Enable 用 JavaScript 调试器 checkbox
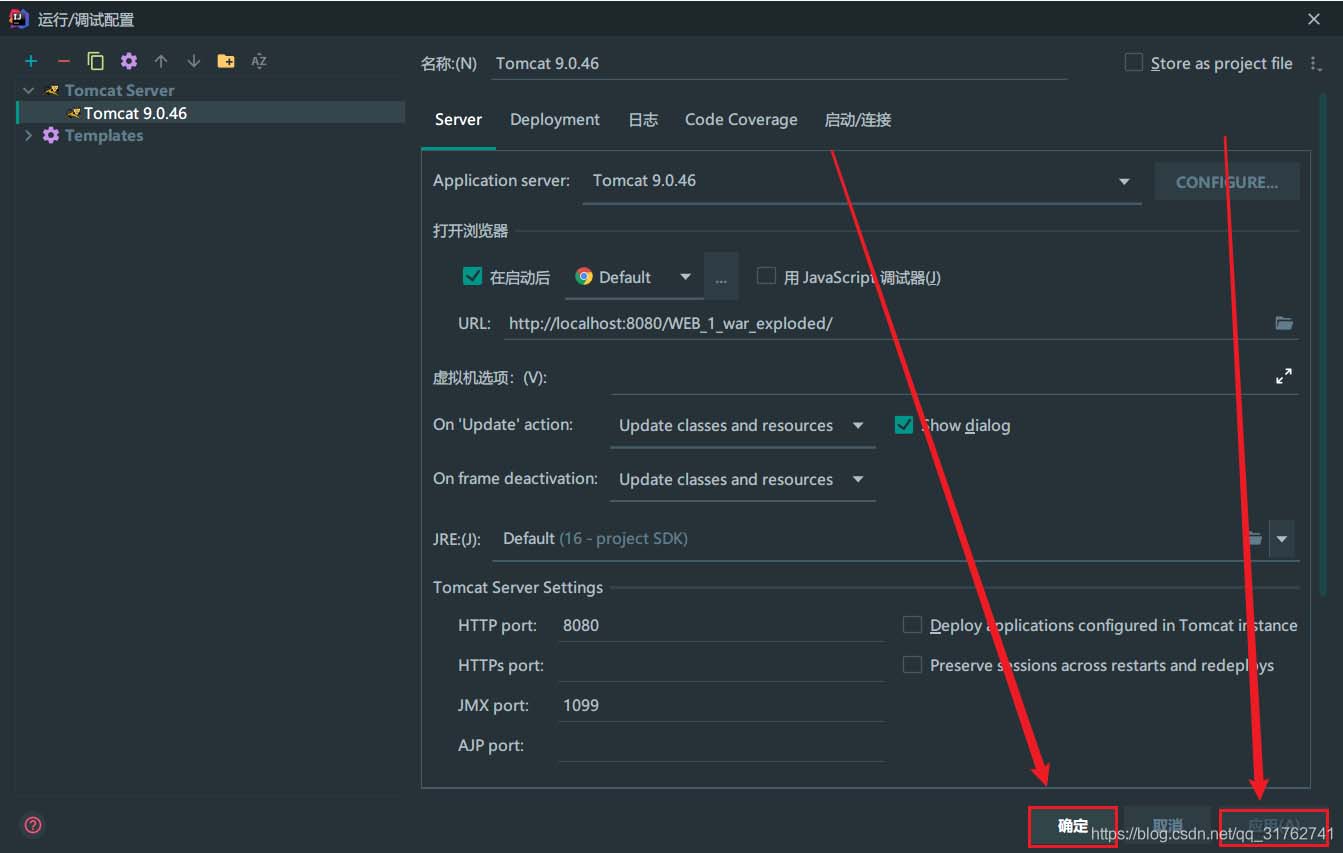The height and width of the screenshot is (853, 1343). [766, 276]
